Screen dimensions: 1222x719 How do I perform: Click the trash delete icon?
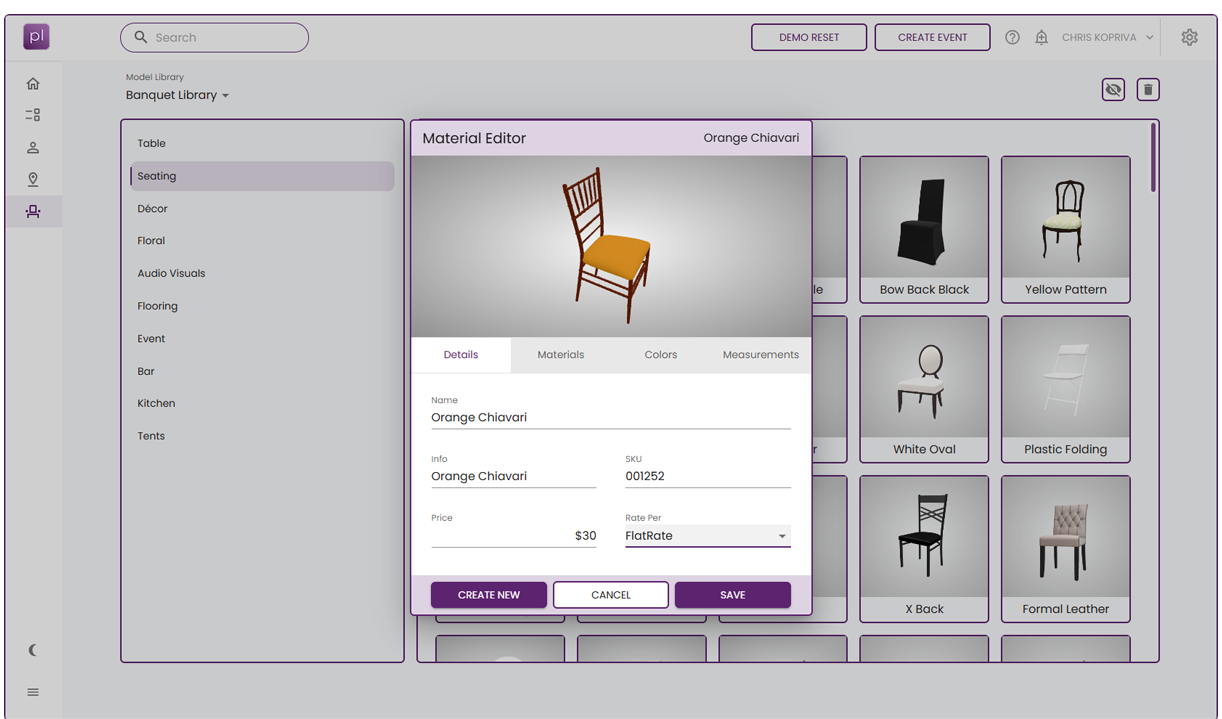tap(1148, 90)
